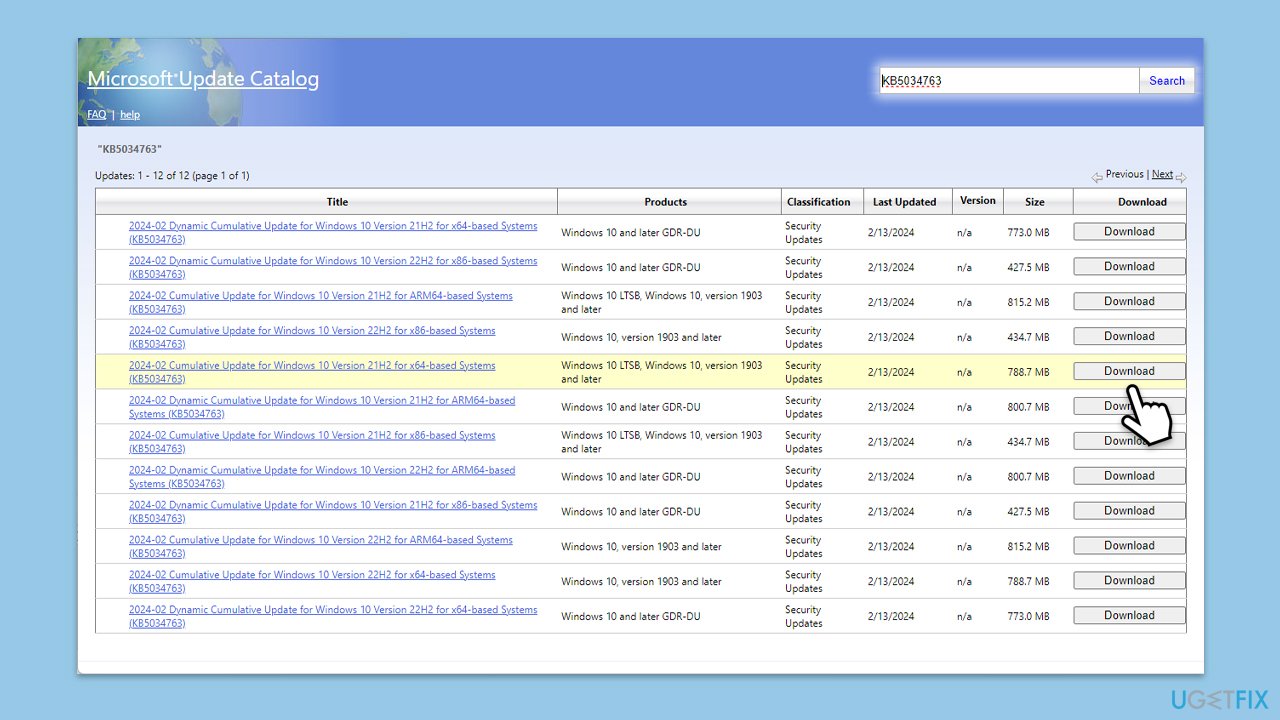The width and height of the screenshot is (1280, 720).
Task: Open Dynamic Cumulative Update 22H2 x64-based link
Action: tap(333, 617)
